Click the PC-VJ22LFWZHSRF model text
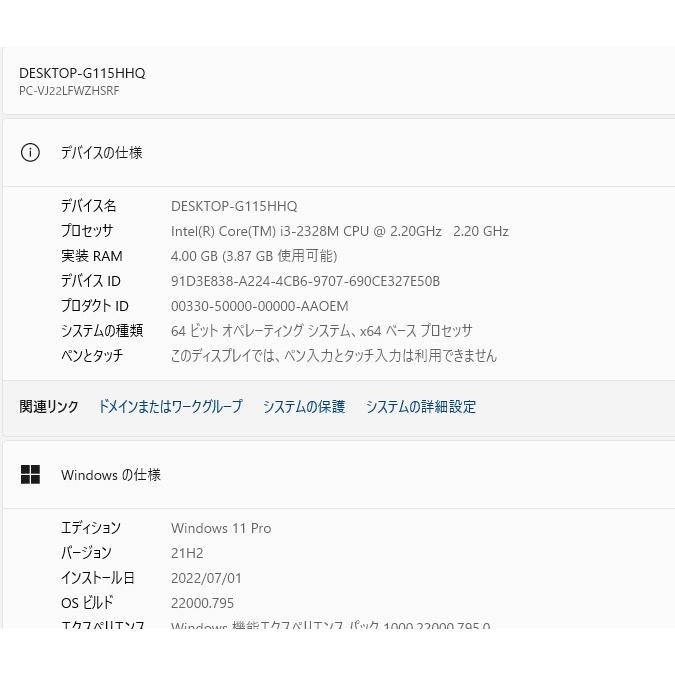The height and width of the screenshot is (675, 675). (x=69, y=91)
